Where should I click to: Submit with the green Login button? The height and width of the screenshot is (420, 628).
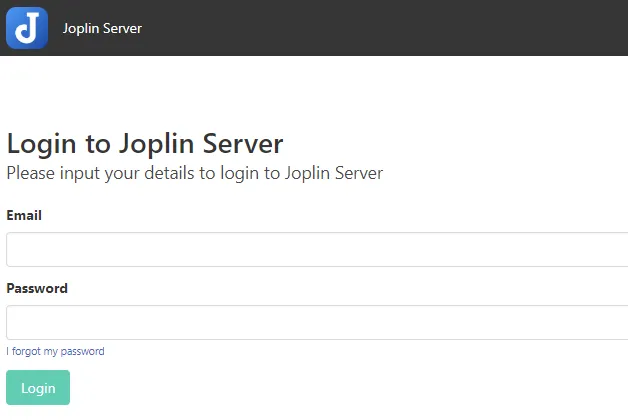point(38,388)
